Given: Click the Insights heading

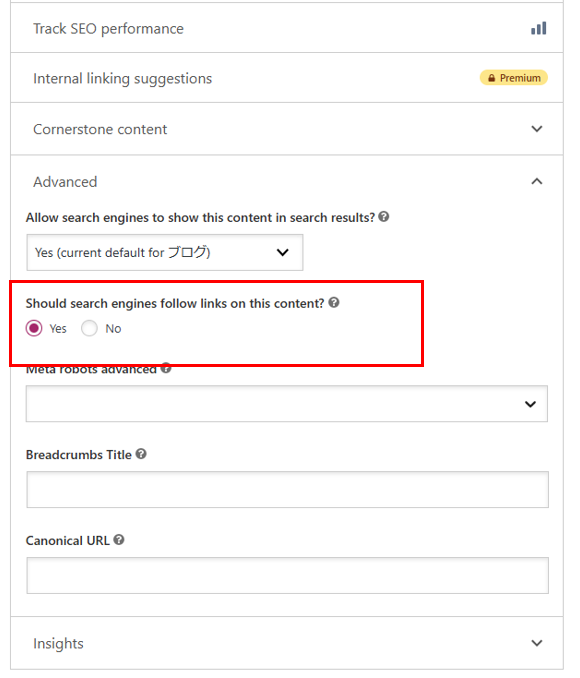Looking at the screenshot, I should click(x=58, y=643).
